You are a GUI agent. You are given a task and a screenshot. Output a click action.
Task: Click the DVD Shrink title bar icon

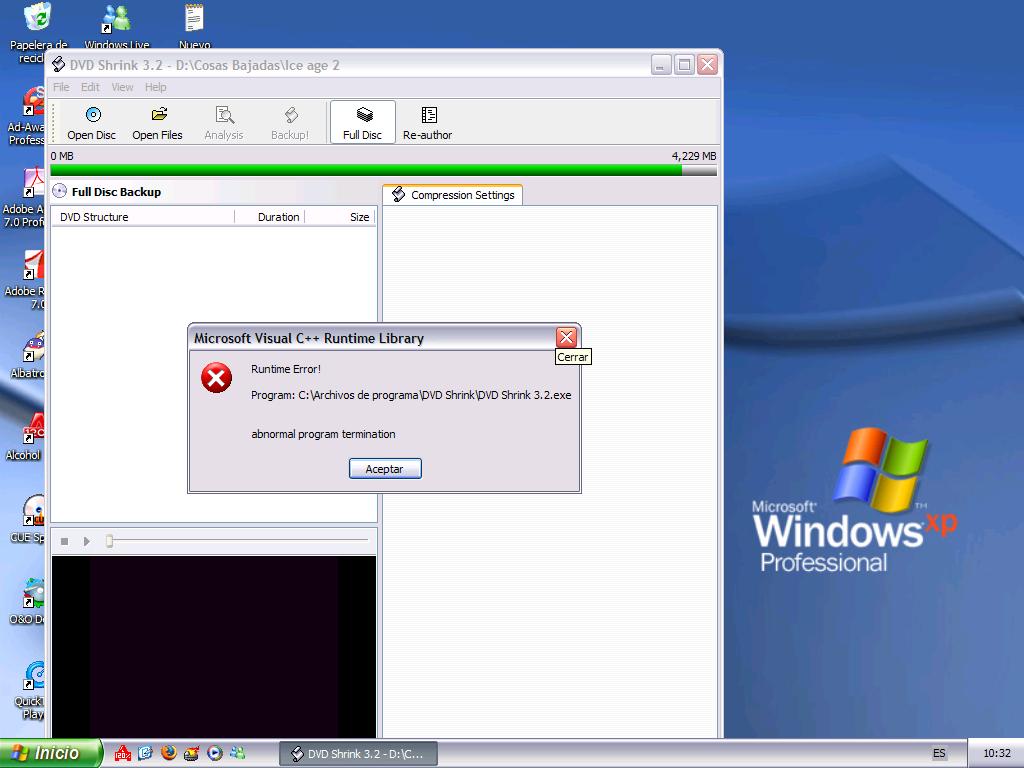58,65
